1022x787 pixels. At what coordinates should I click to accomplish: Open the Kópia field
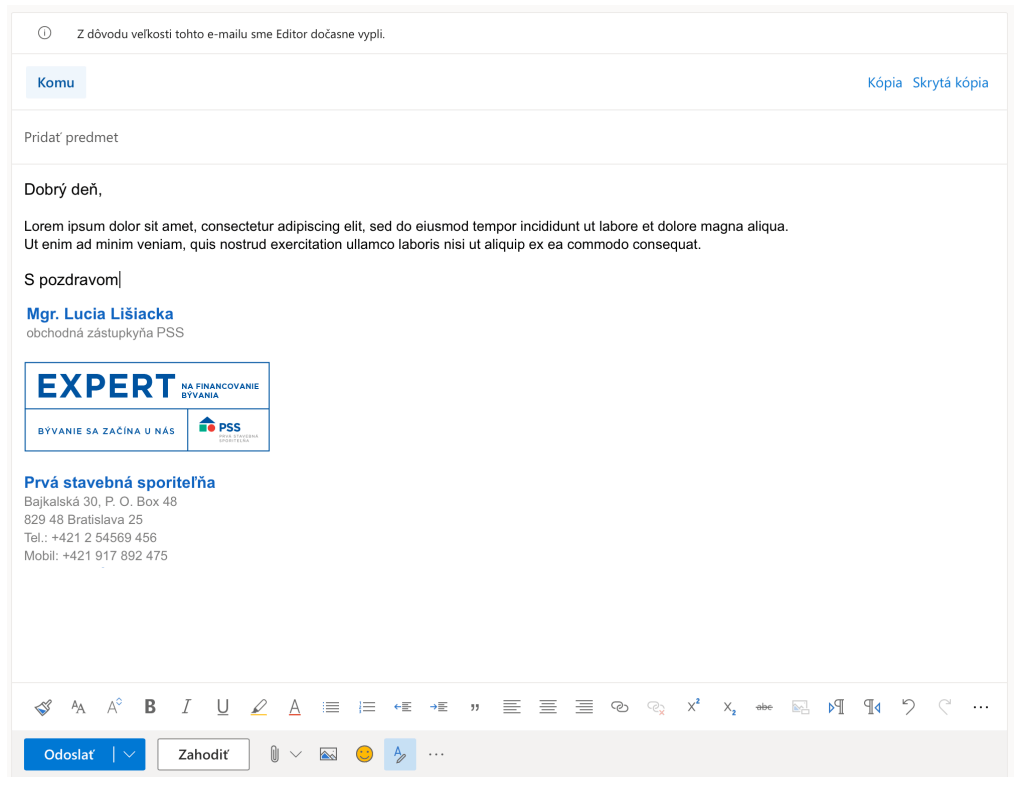coord(884,82)
